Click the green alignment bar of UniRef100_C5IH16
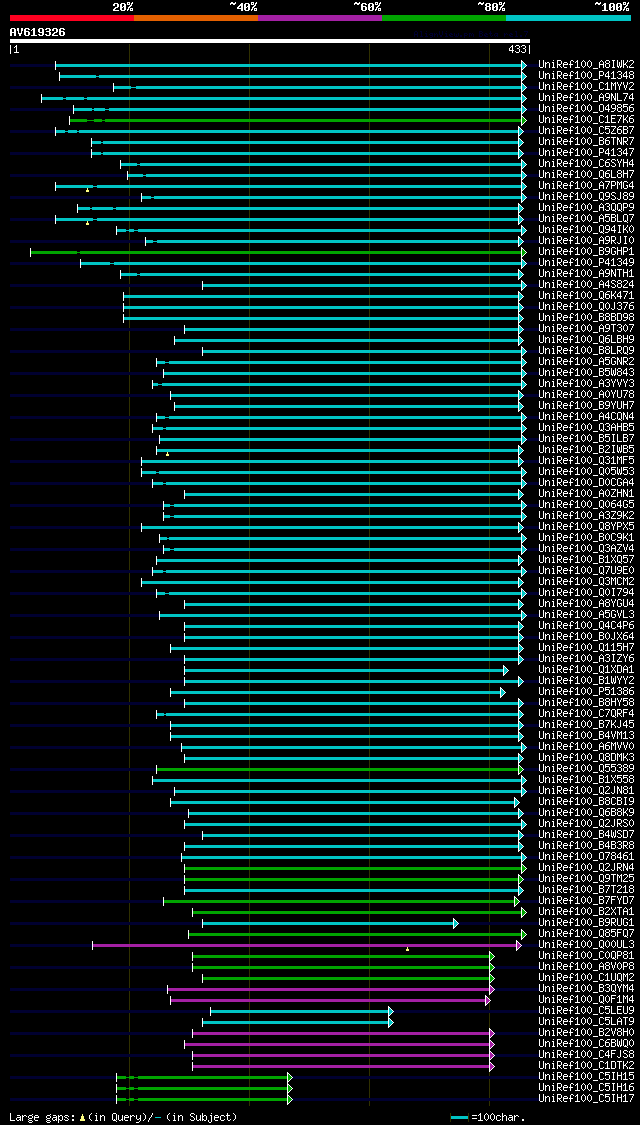The width and height of the screenshot is (640, 1125). click(202, 1089)
